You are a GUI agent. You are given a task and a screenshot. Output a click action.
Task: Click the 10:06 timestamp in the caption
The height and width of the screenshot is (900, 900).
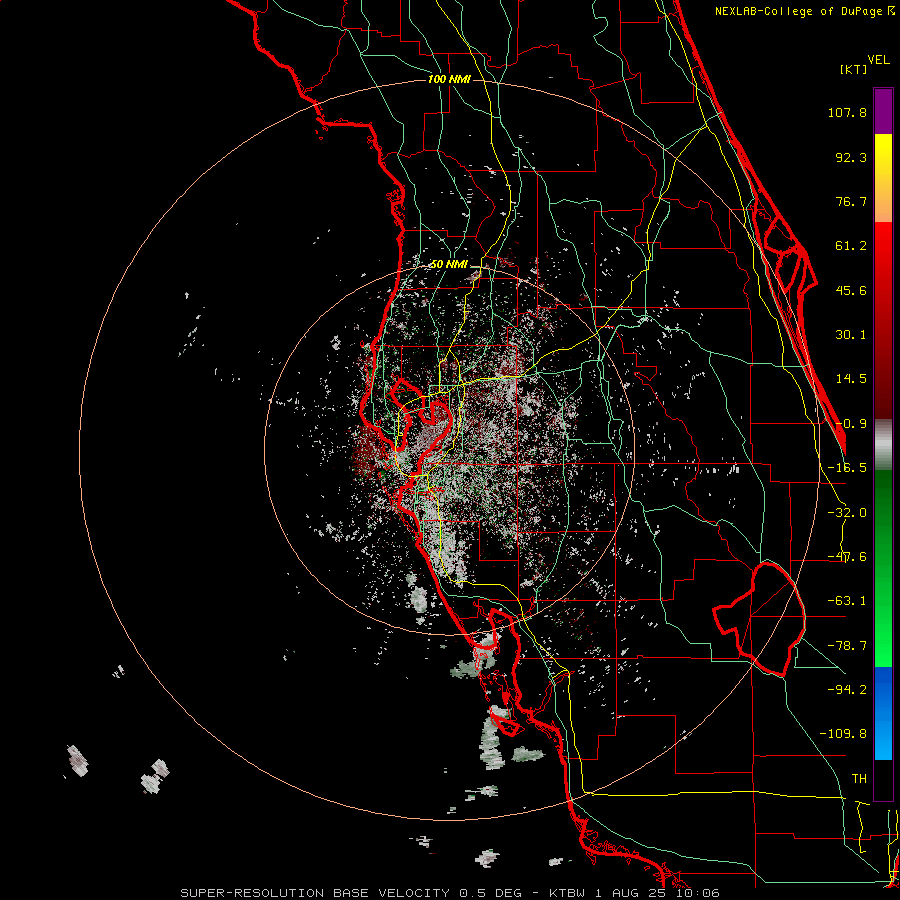[700, 893]
